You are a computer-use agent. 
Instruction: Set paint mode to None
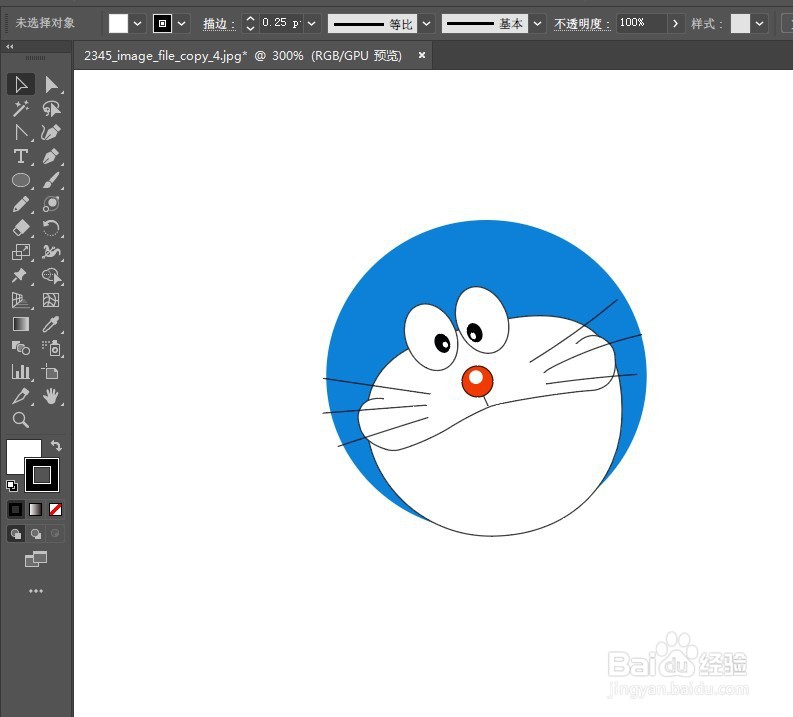point(56,509)
